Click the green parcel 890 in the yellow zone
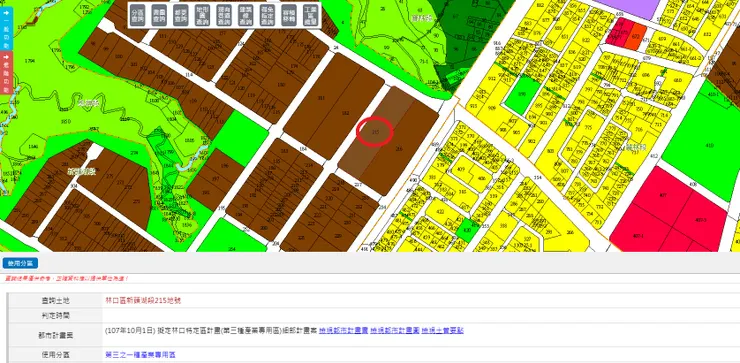740x363 pixels. coord(521,94)
